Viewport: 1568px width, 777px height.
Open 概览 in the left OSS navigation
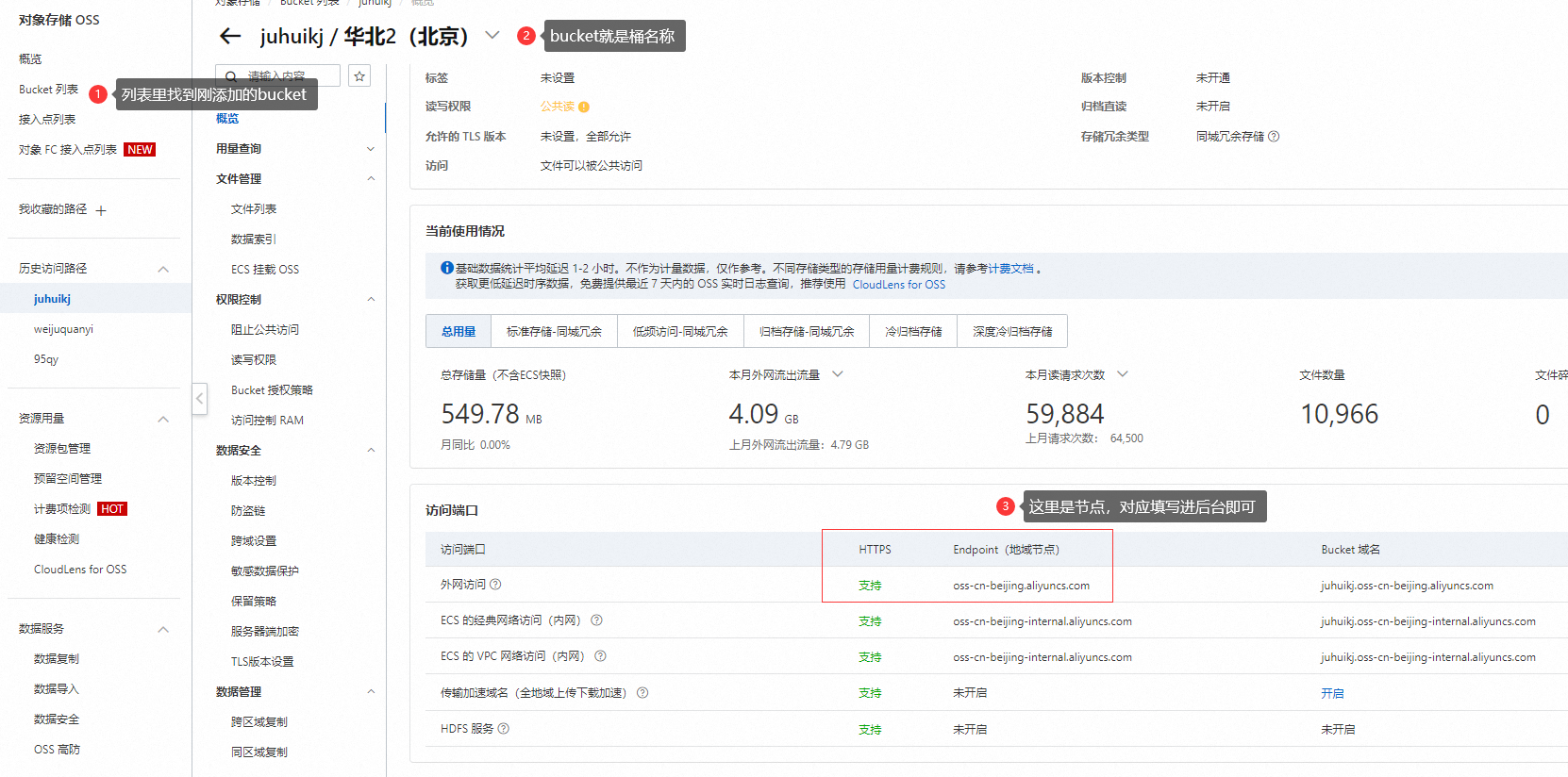tap(30, 59)
